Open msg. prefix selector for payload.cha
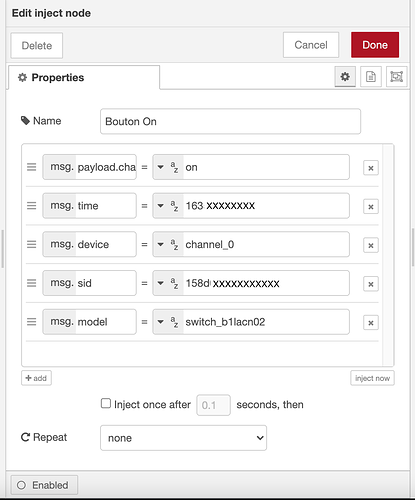The height and width of the screenshot is (500, 415). 59,167
